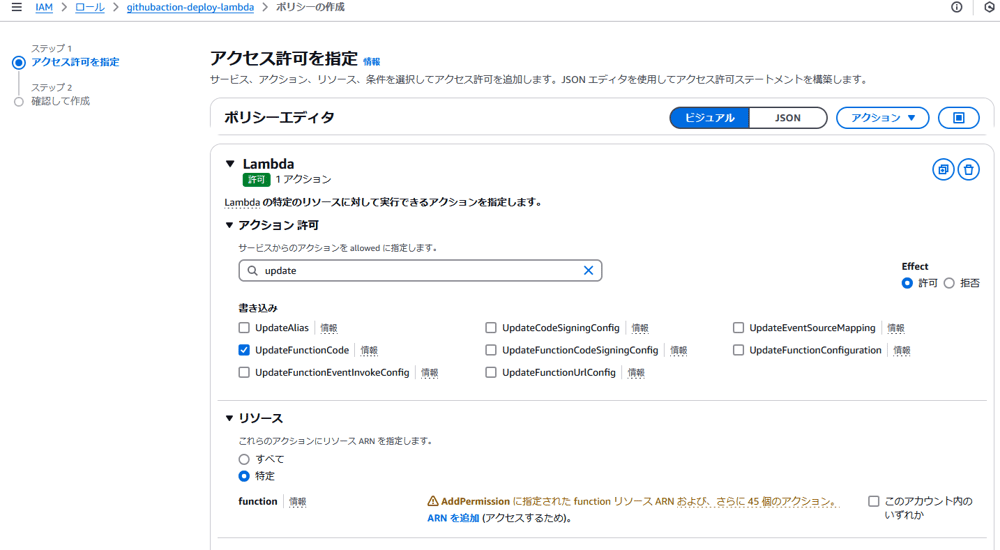Select the 許可 Effect radio button
The width and height of the screenshot is (1000, 550).
pos(907,283)
